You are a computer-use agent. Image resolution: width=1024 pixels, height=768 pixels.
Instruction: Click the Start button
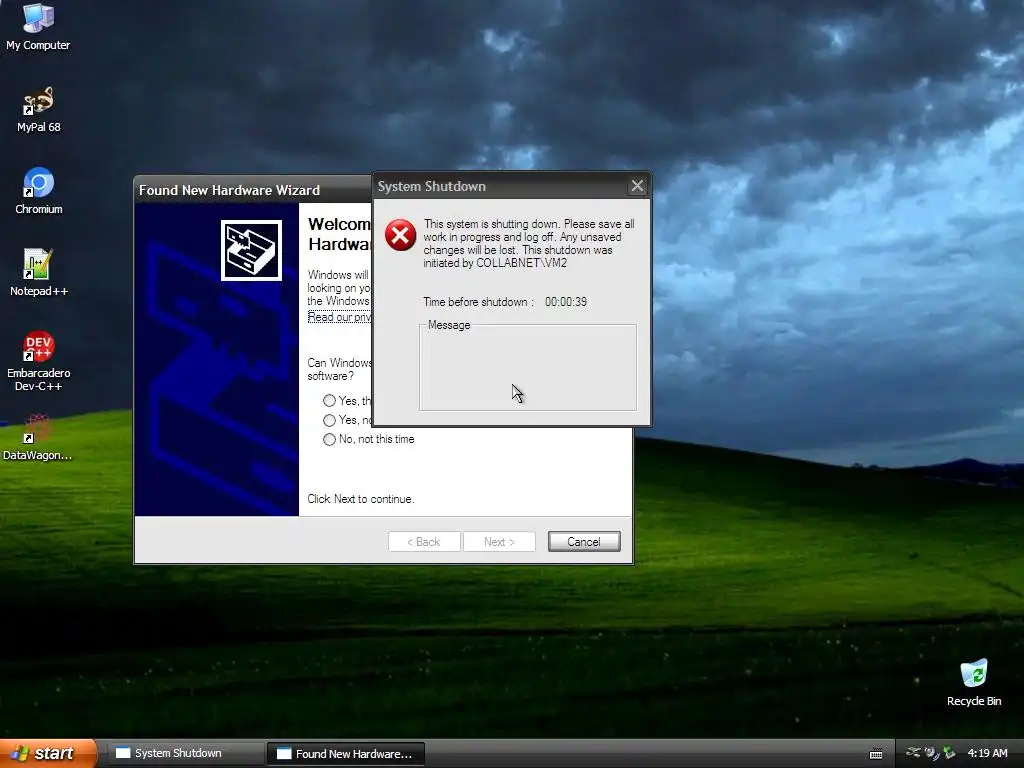48,753
